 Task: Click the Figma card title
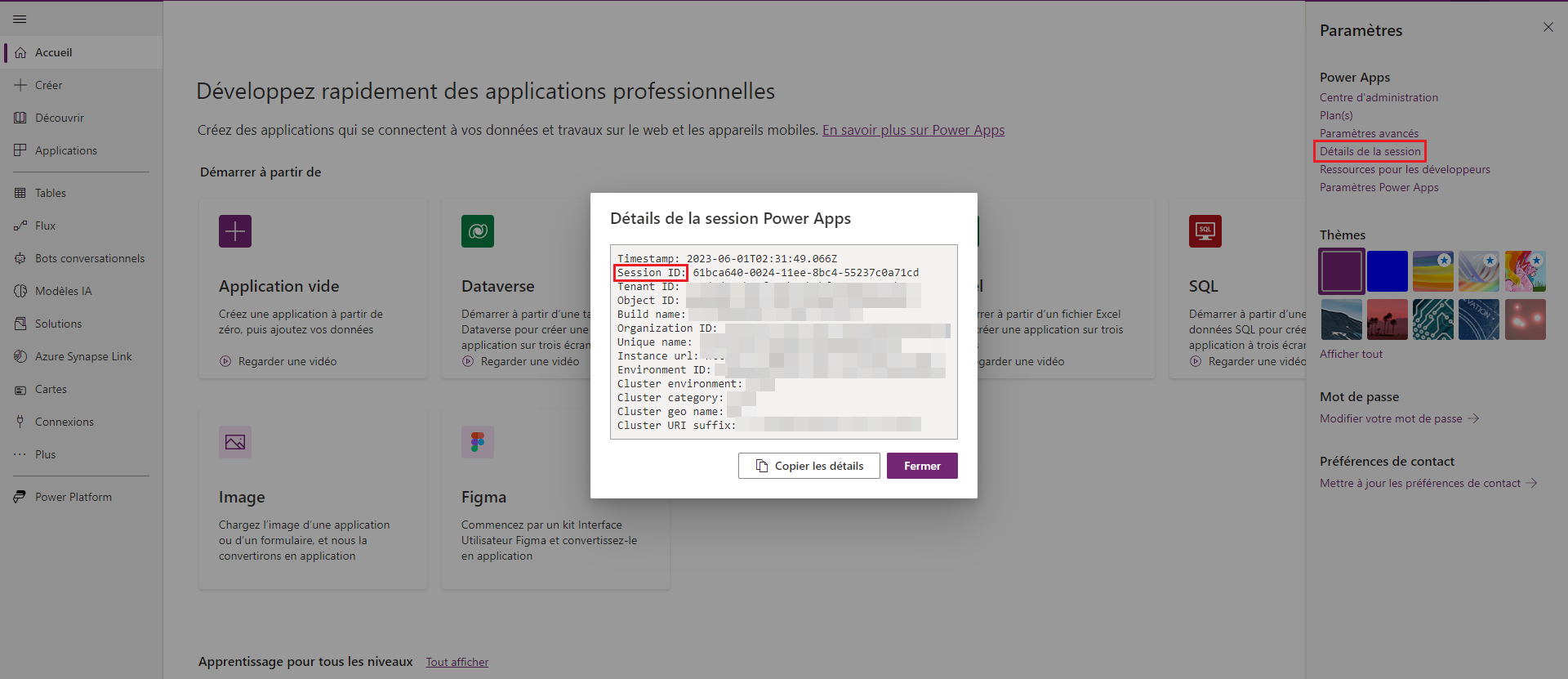point(483,497)
